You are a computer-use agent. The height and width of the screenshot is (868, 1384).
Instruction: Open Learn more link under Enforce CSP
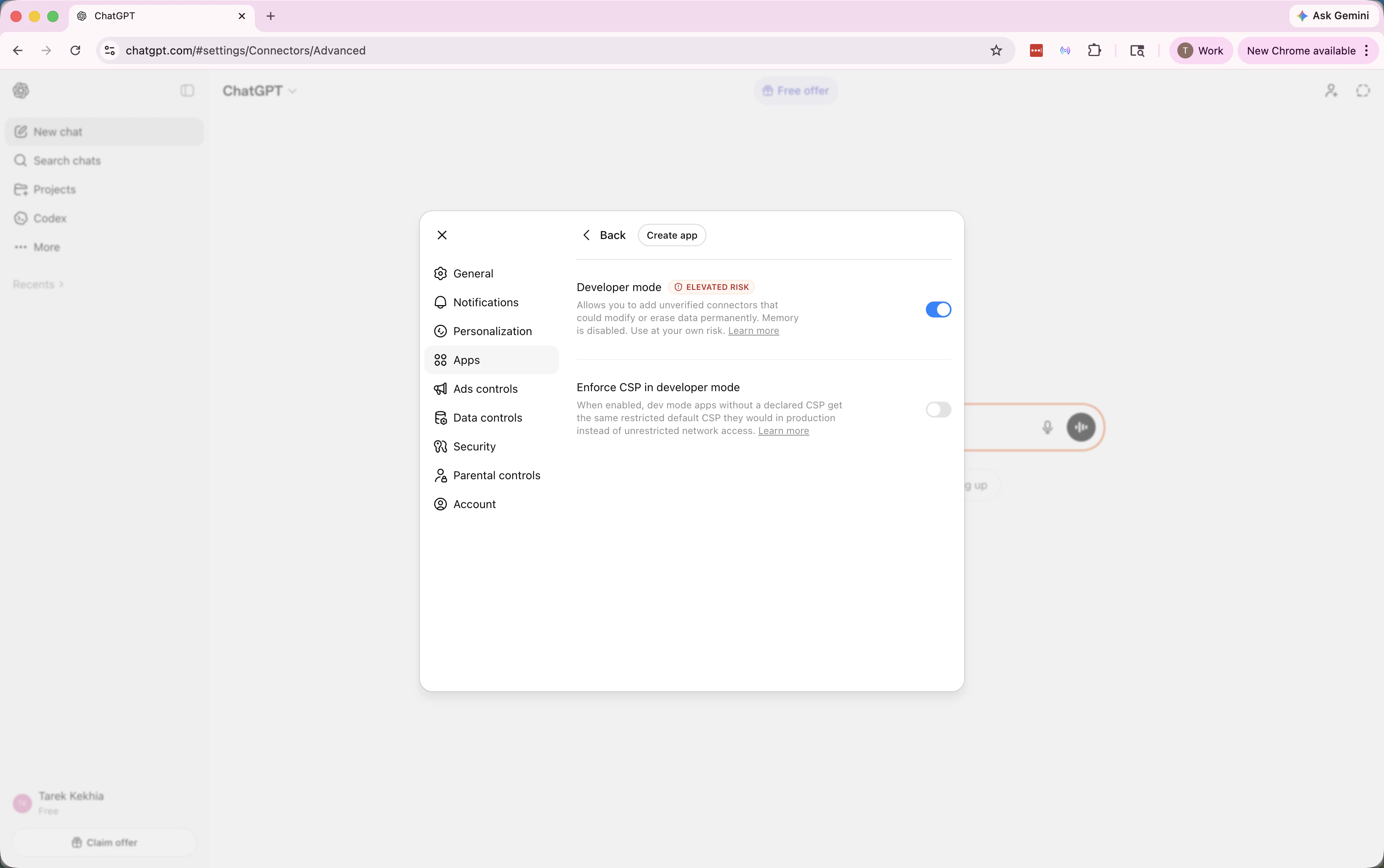coord(783,430)
